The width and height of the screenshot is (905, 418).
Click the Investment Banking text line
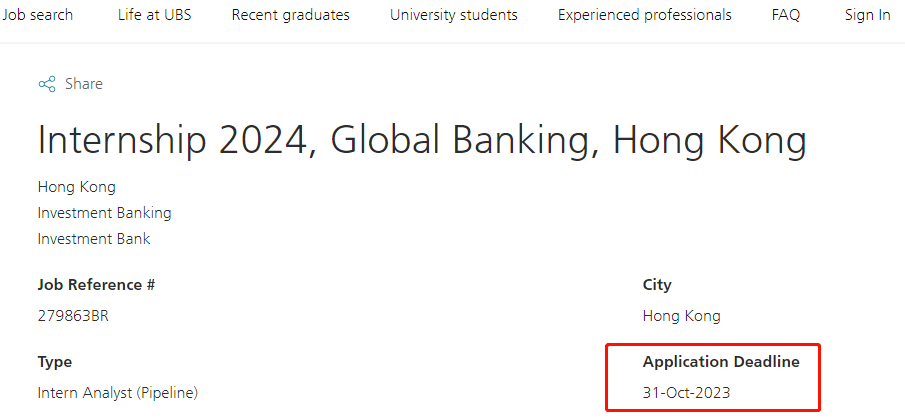tap(104, 213)
